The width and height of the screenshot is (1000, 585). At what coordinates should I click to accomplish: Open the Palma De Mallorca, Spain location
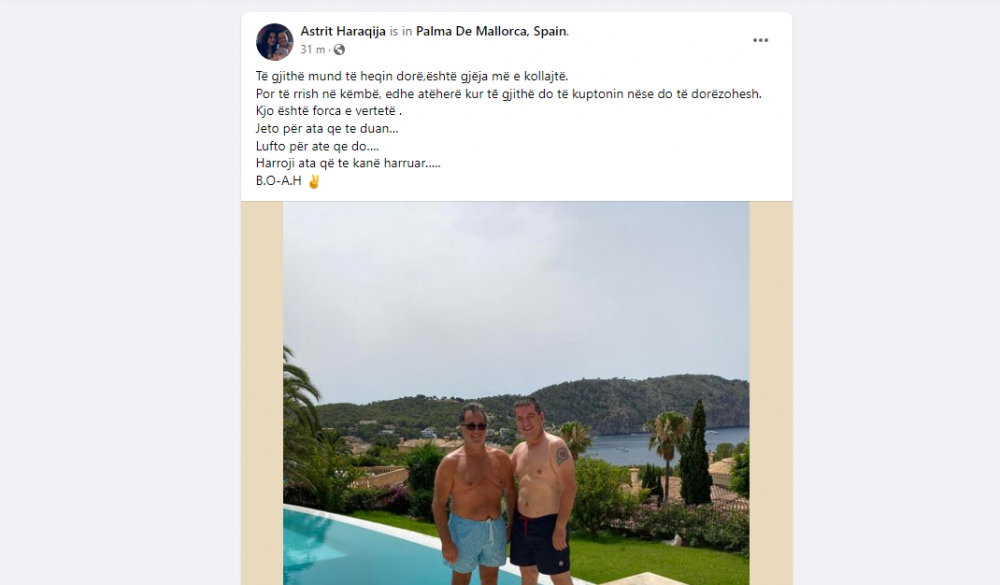pos(491,31)
